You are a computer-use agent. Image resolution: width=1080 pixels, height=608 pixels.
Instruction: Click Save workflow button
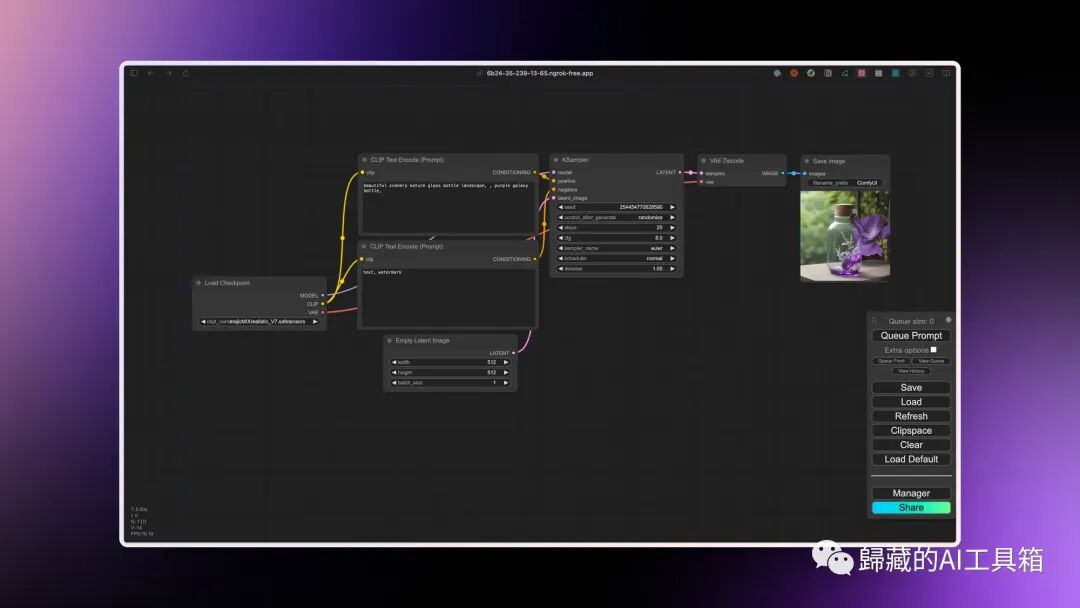911,388
